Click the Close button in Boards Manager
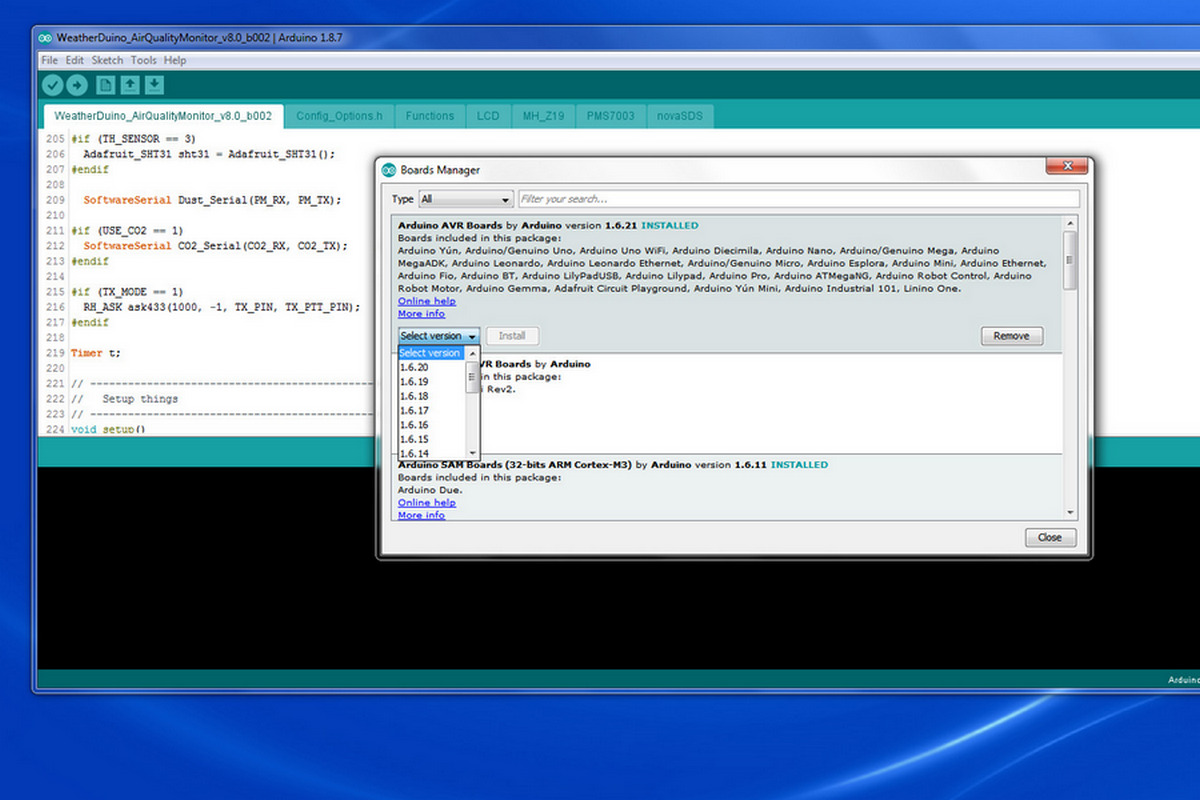This screenshot has width=1200, height=800. pyautogui.click(x=1050, y=537)
